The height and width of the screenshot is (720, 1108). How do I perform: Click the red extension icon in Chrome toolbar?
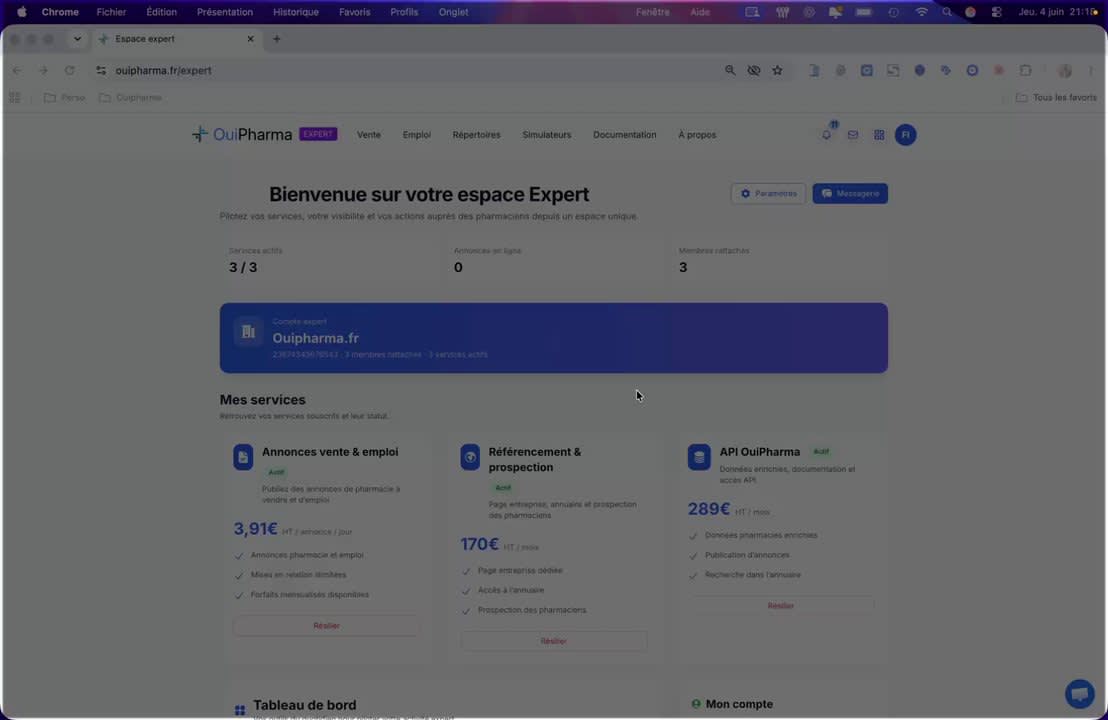pos(998,71)
